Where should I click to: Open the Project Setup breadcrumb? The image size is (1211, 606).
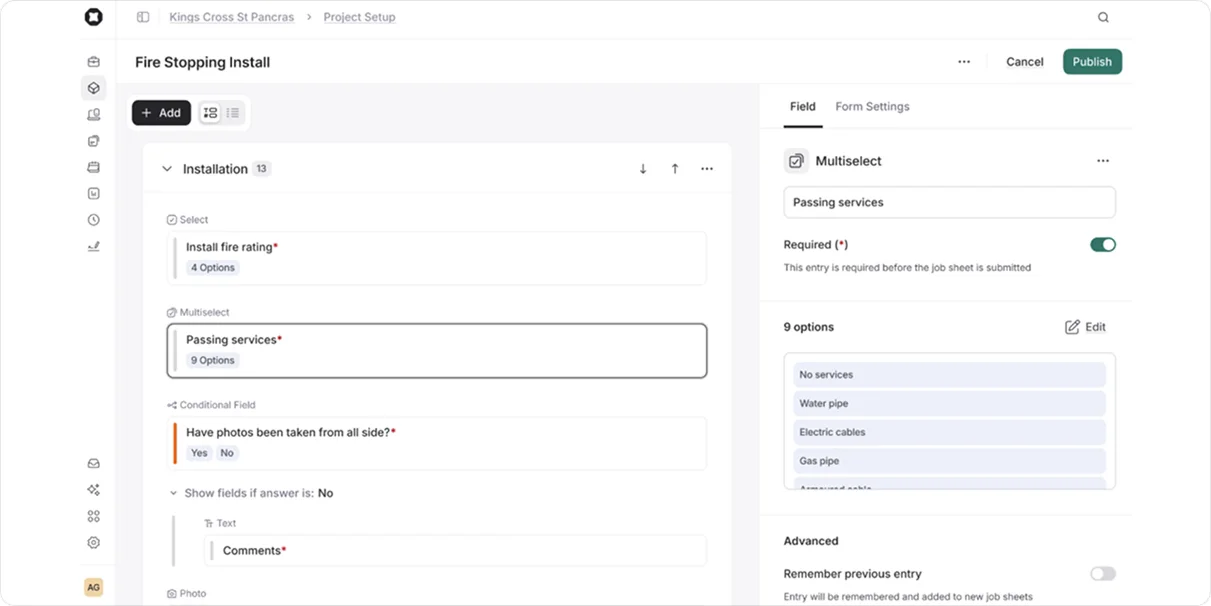(359, 17)
